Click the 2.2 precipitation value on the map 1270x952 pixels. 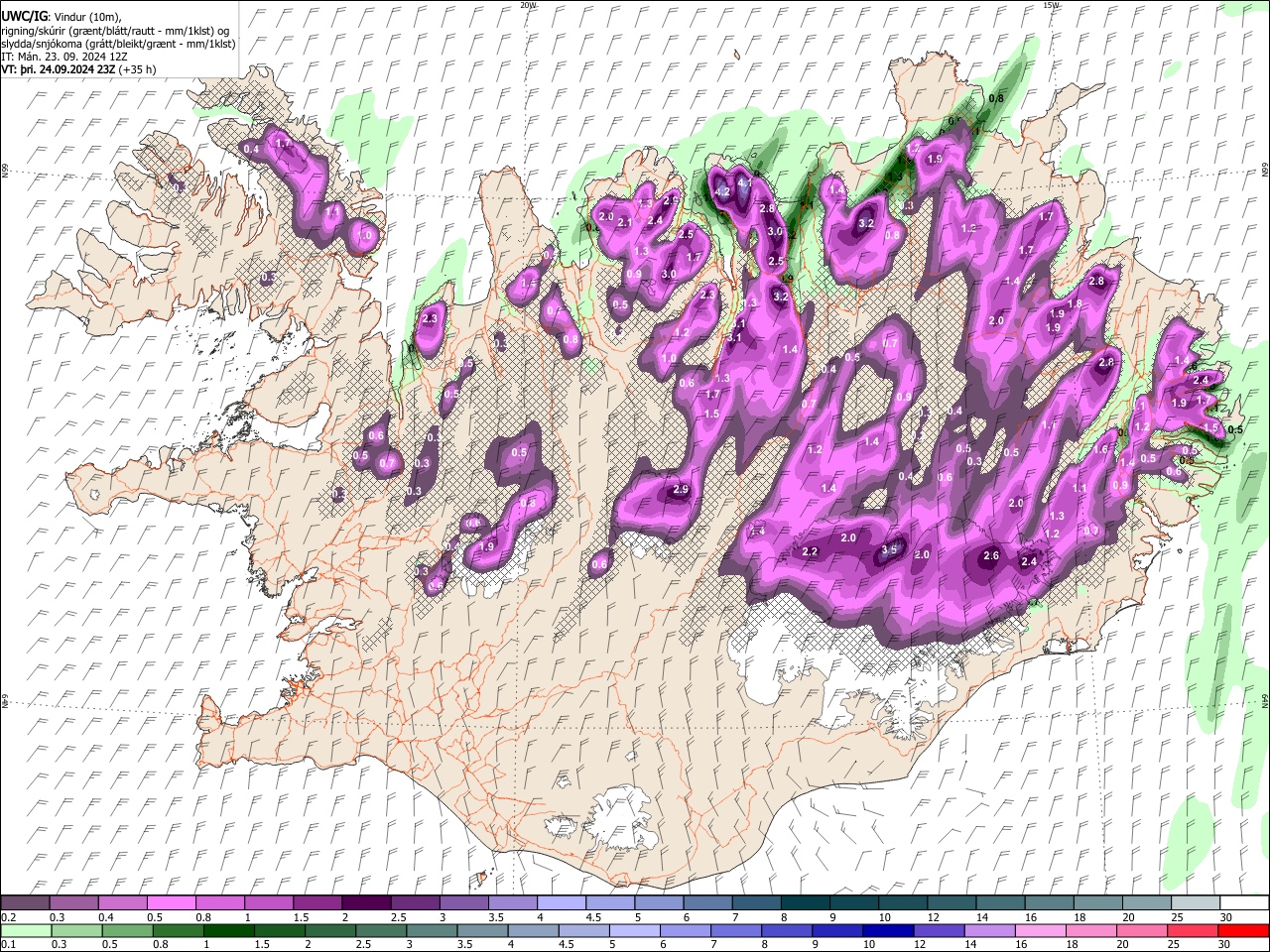pyautogui.click(x=810, y=551)
